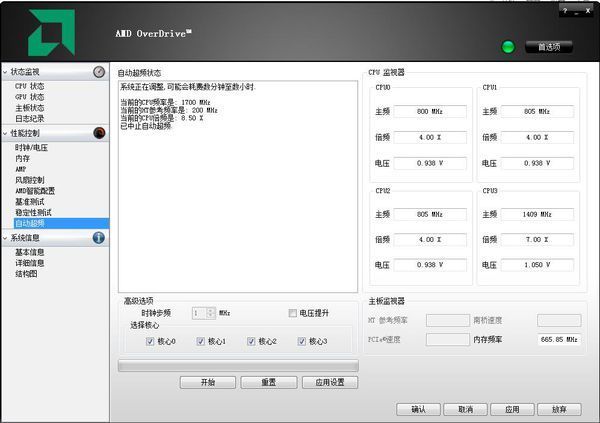Toggle the 核心0 checkbox
The image size is (600, 423).
pyautogui.click(x=150, y=341)
